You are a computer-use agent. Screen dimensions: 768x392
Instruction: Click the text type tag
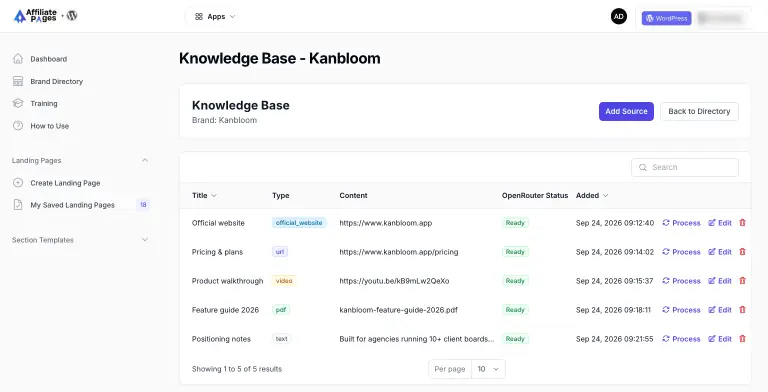coord(282,339)
